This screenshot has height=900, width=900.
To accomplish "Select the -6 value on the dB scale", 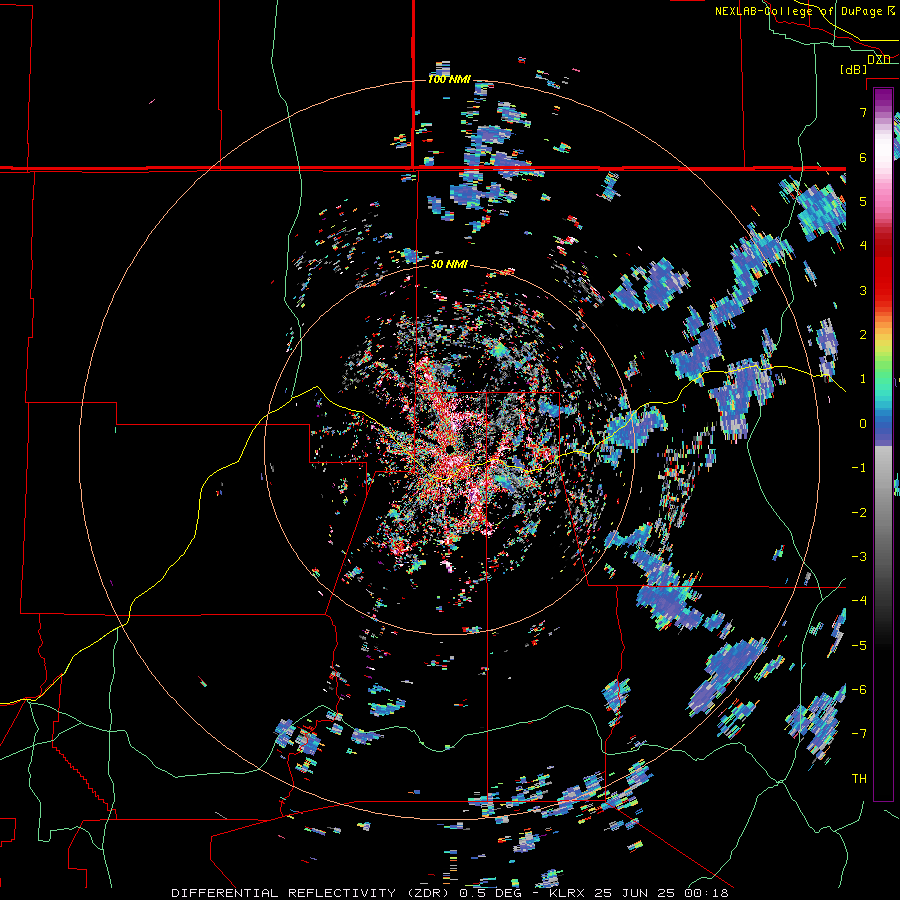I will pos(859,689).
